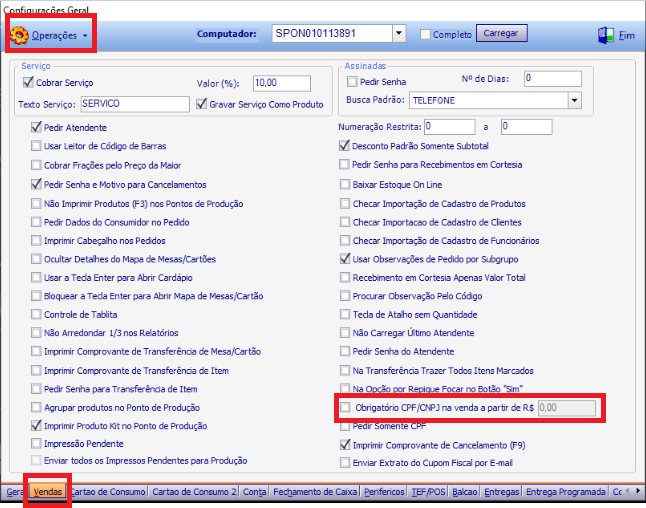The image size is (646, 508).
Task: Enable Pedir Dados do Consumidor no Pedido
Action: pyautogui.click(x=36, y=222)
